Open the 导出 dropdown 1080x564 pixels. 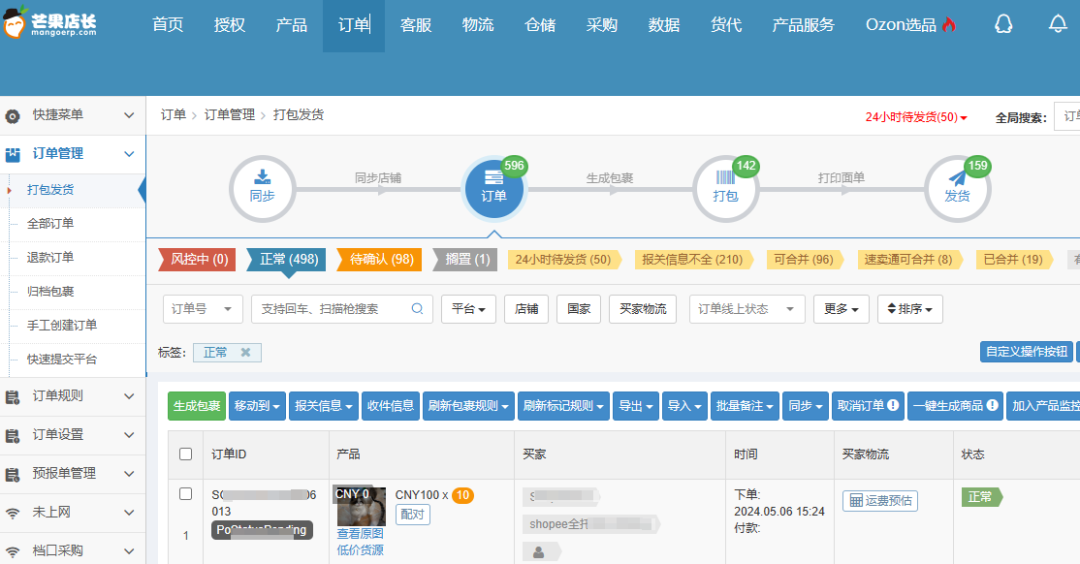coord(635,406)
